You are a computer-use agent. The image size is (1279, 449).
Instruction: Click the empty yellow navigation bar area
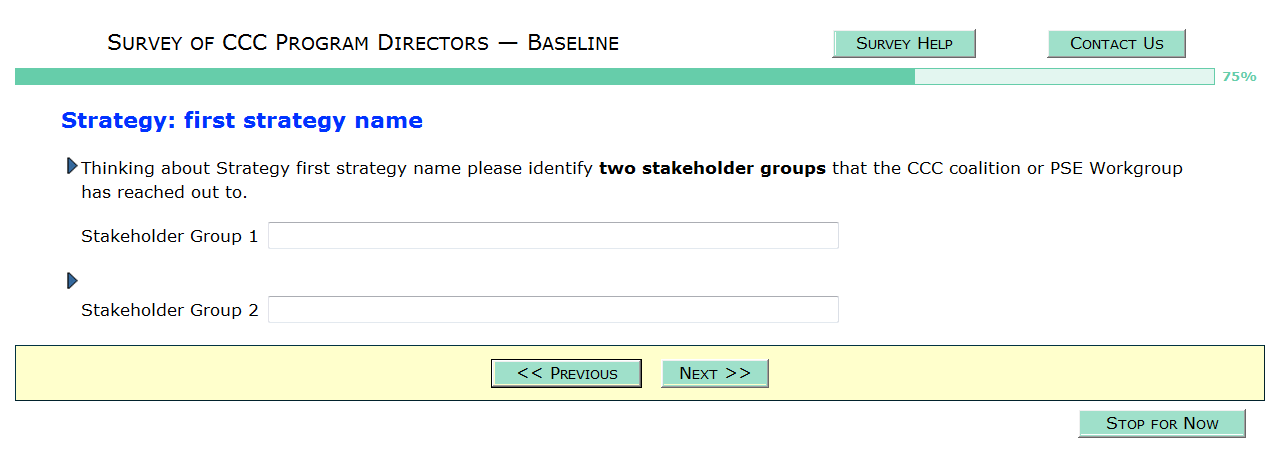1000,373
